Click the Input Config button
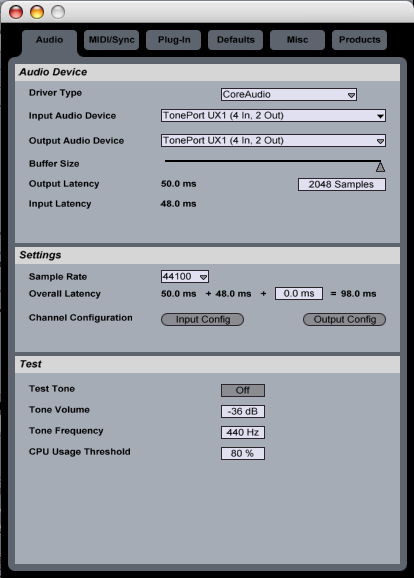 [202, 320]
